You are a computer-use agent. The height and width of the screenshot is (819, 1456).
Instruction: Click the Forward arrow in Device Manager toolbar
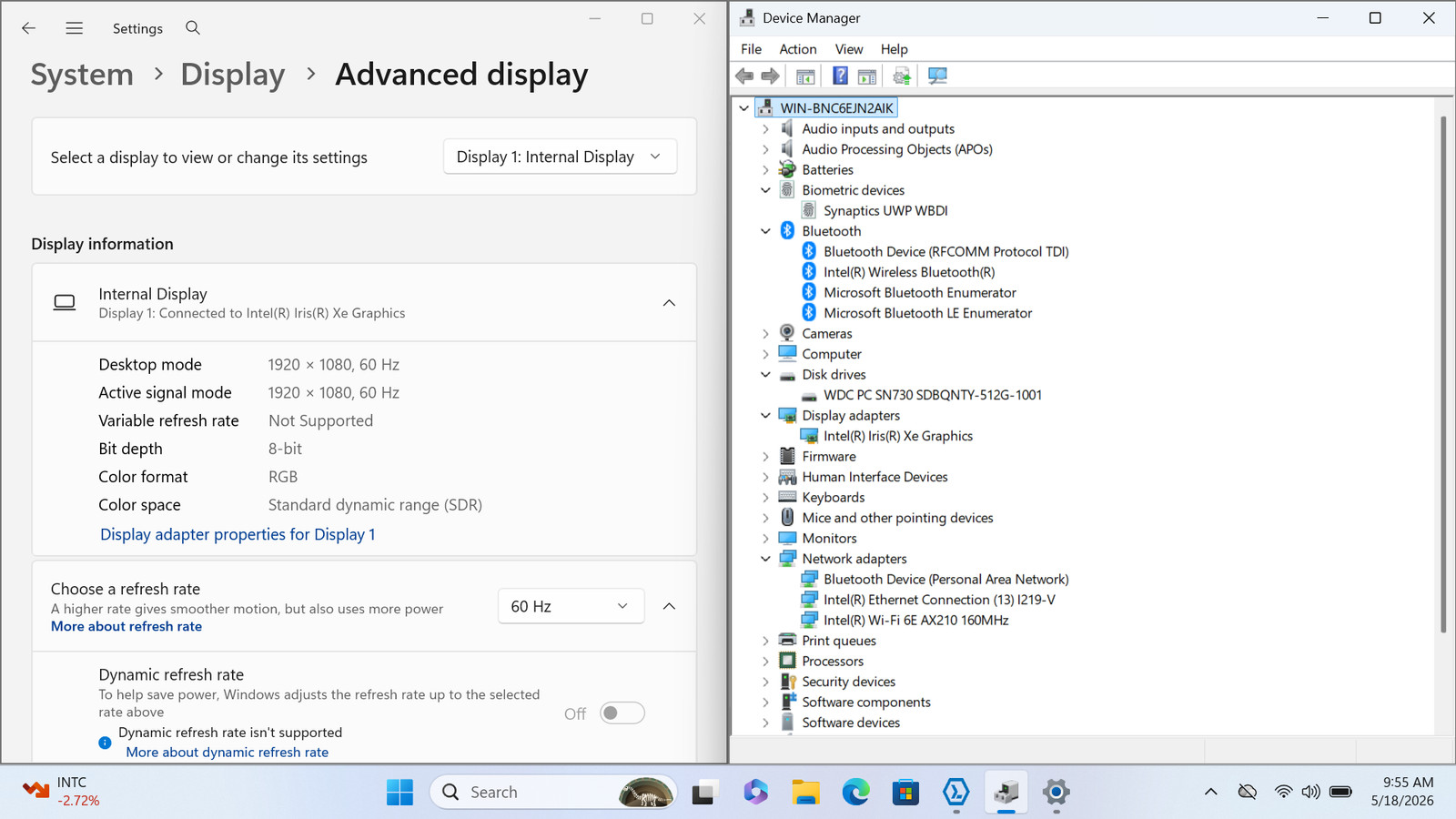(x=770, y=76)
